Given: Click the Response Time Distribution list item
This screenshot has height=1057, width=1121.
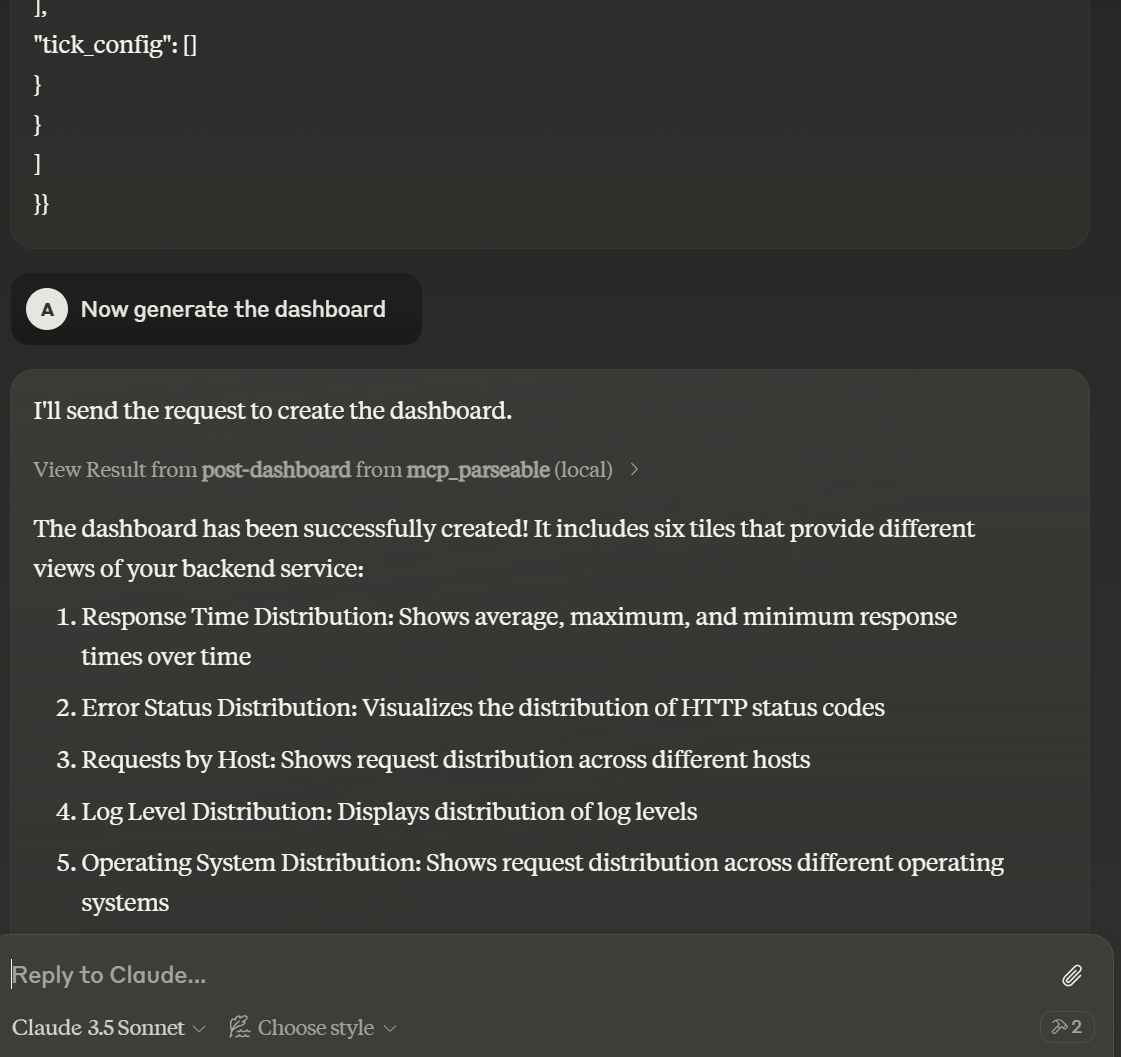Looking at the screenshot, I should 518,617.
